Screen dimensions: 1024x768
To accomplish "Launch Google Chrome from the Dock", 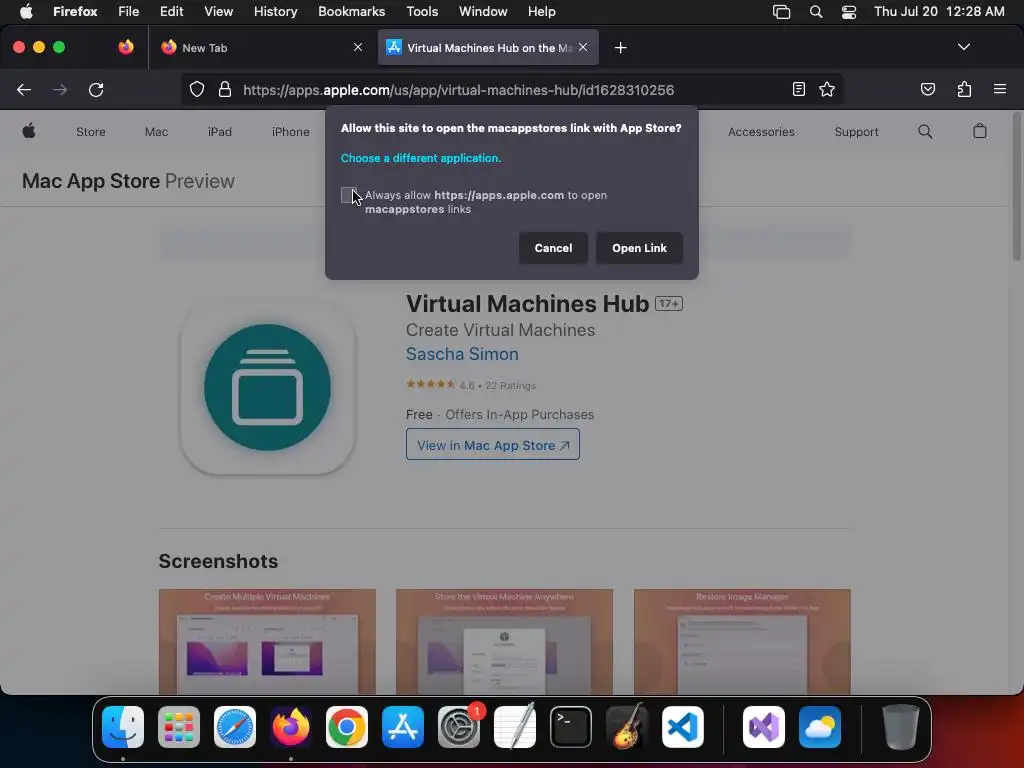I will 347,727.
